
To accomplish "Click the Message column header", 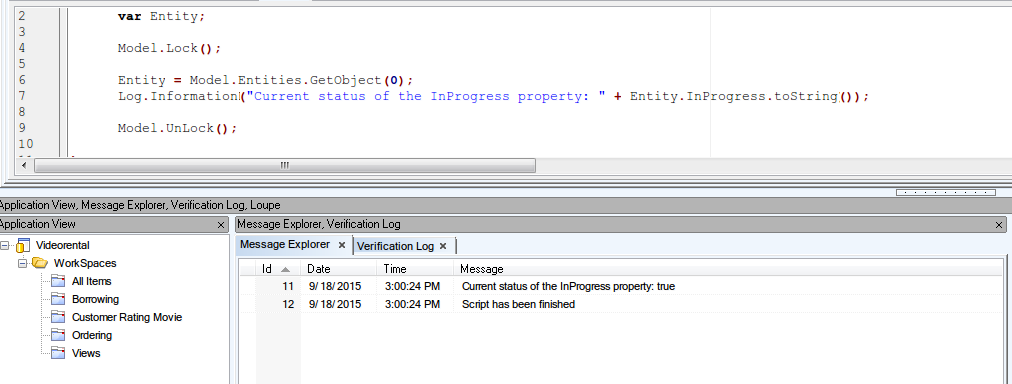I will tap(727, 269).
